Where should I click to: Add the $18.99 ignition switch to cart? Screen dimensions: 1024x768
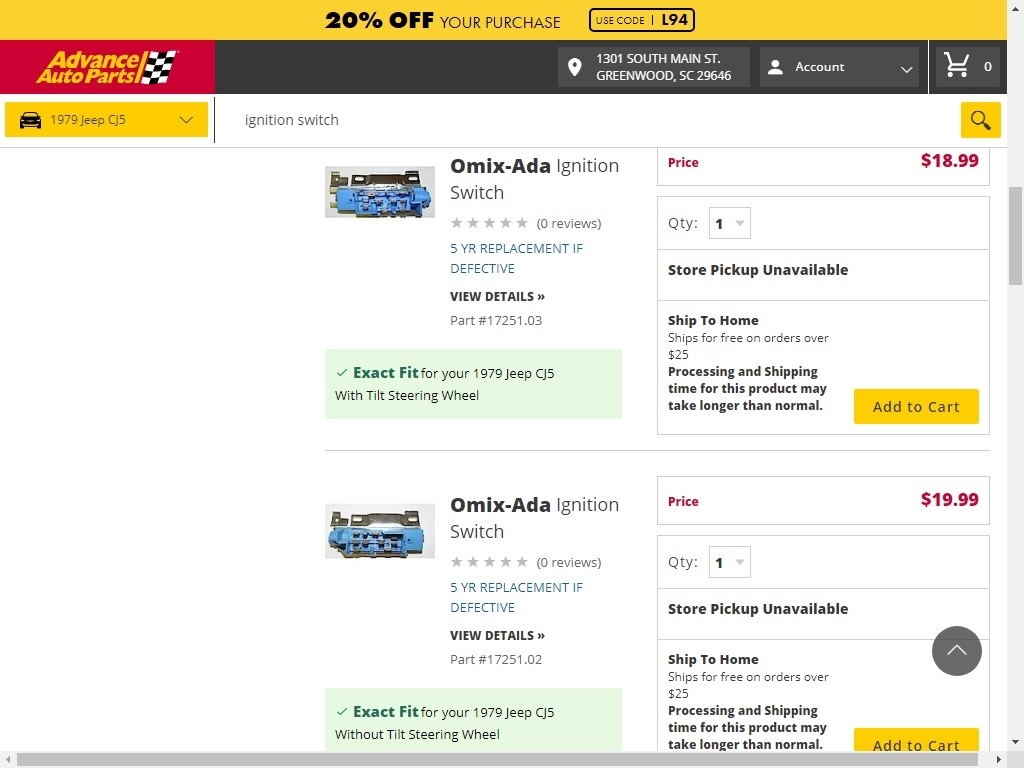[x=916, y=407]
